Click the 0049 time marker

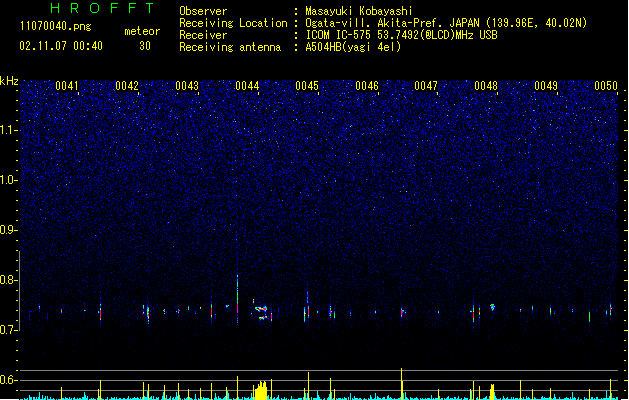click(546, 86)
